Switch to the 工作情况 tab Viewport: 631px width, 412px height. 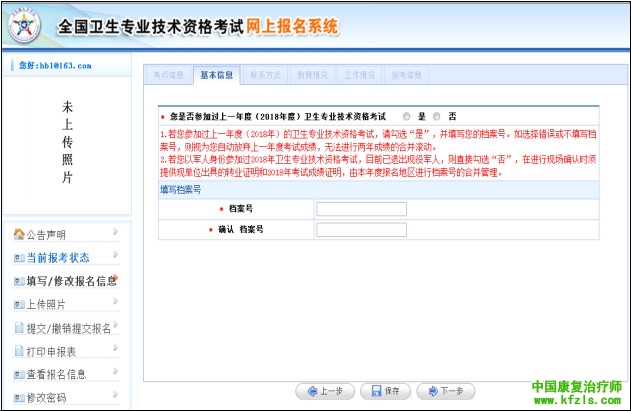click(359, 75)
